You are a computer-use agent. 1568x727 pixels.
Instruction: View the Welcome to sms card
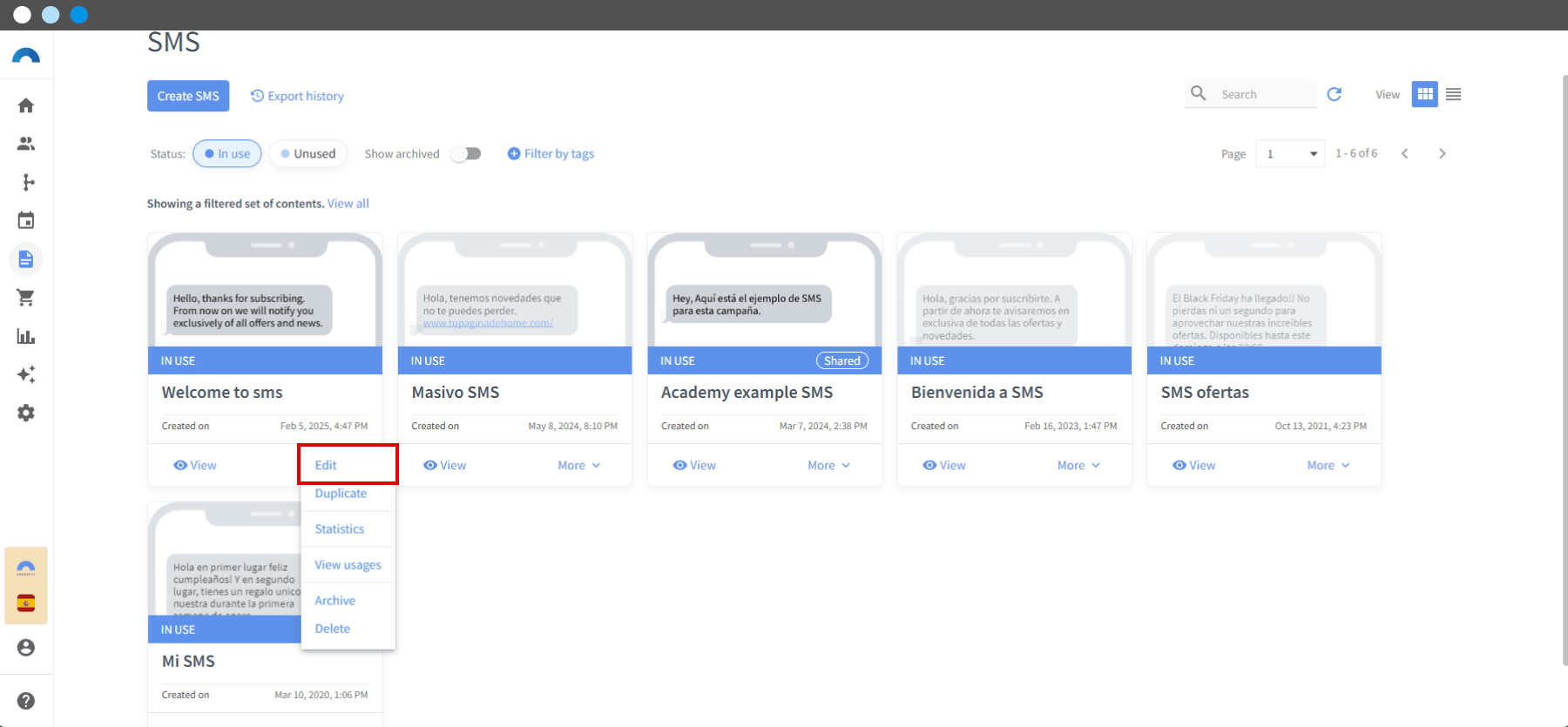(x=195, y=466)
